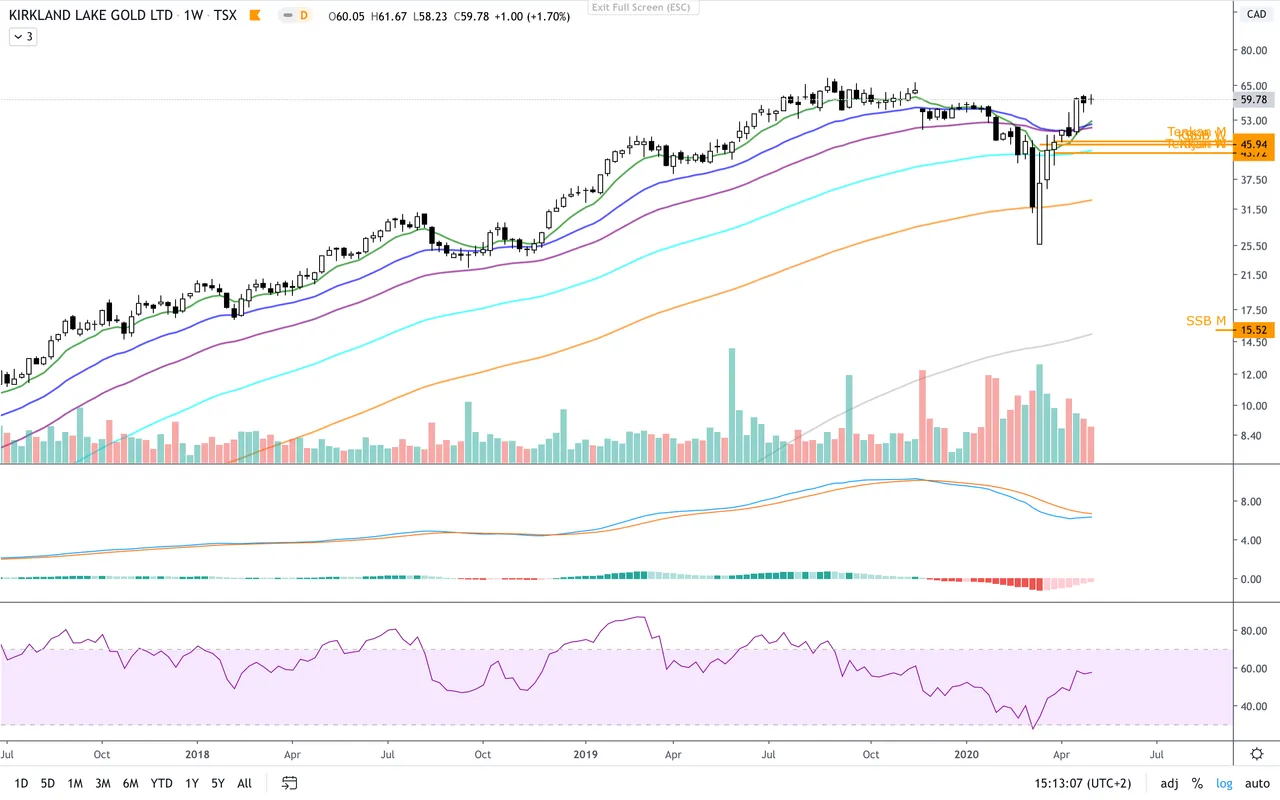Toggle percent scale mode
1280x800 pixels.
click(x=1197, y=783)
